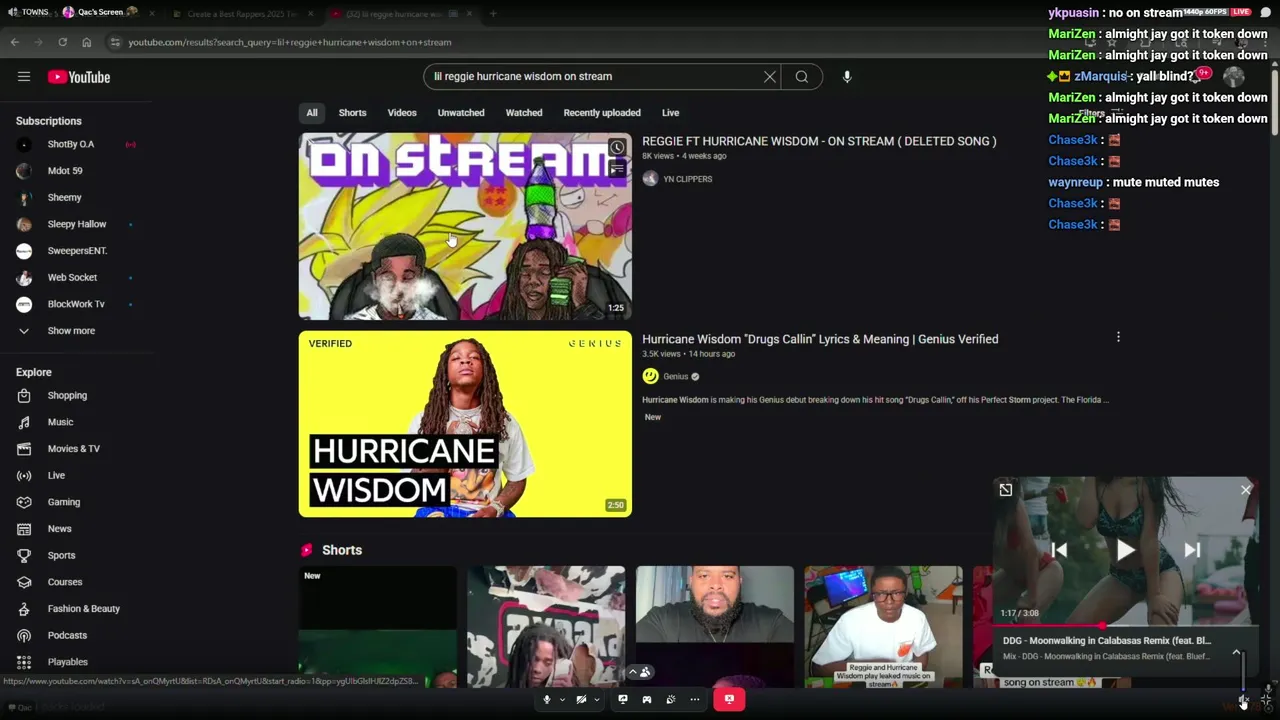Image resolution: width=1280 pixels, height=720 pixels.
Task: Filter results by Watched
Action: [524, 113]
